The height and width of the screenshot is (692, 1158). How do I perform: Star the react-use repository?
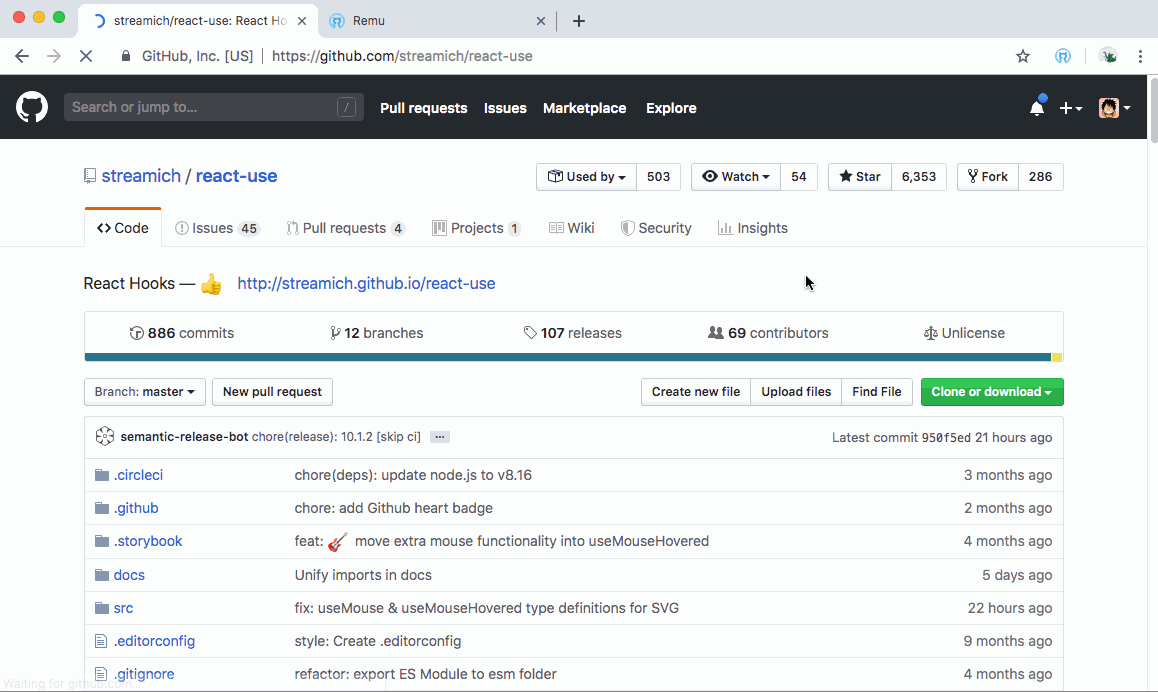click(860, 177)
